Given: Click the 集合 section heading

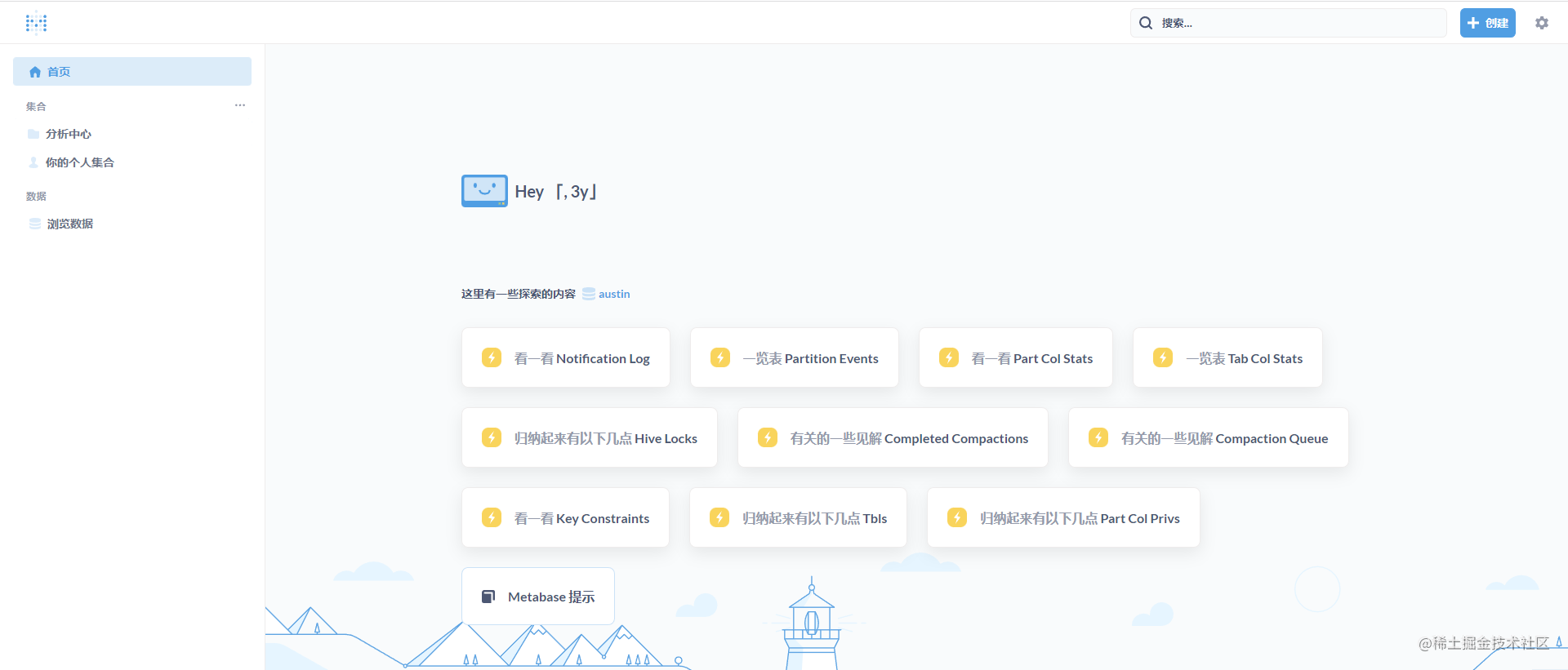Looking at the screenshot, I should click(36, 106).
